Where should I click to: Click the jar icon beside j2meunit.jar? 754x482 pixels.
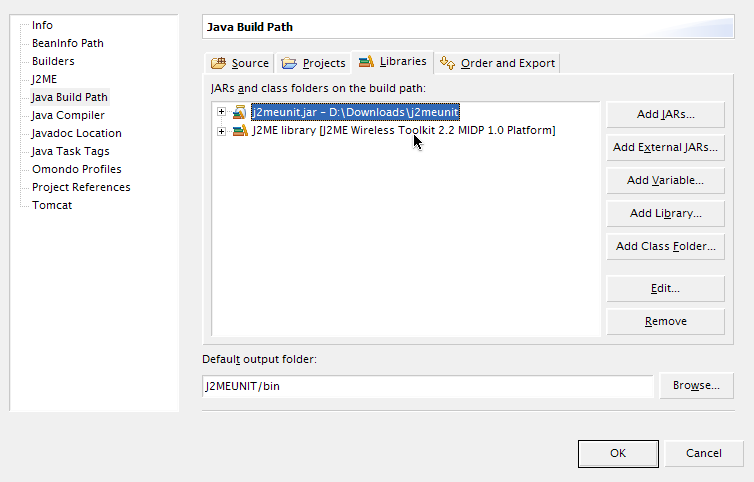coord(240,112)
